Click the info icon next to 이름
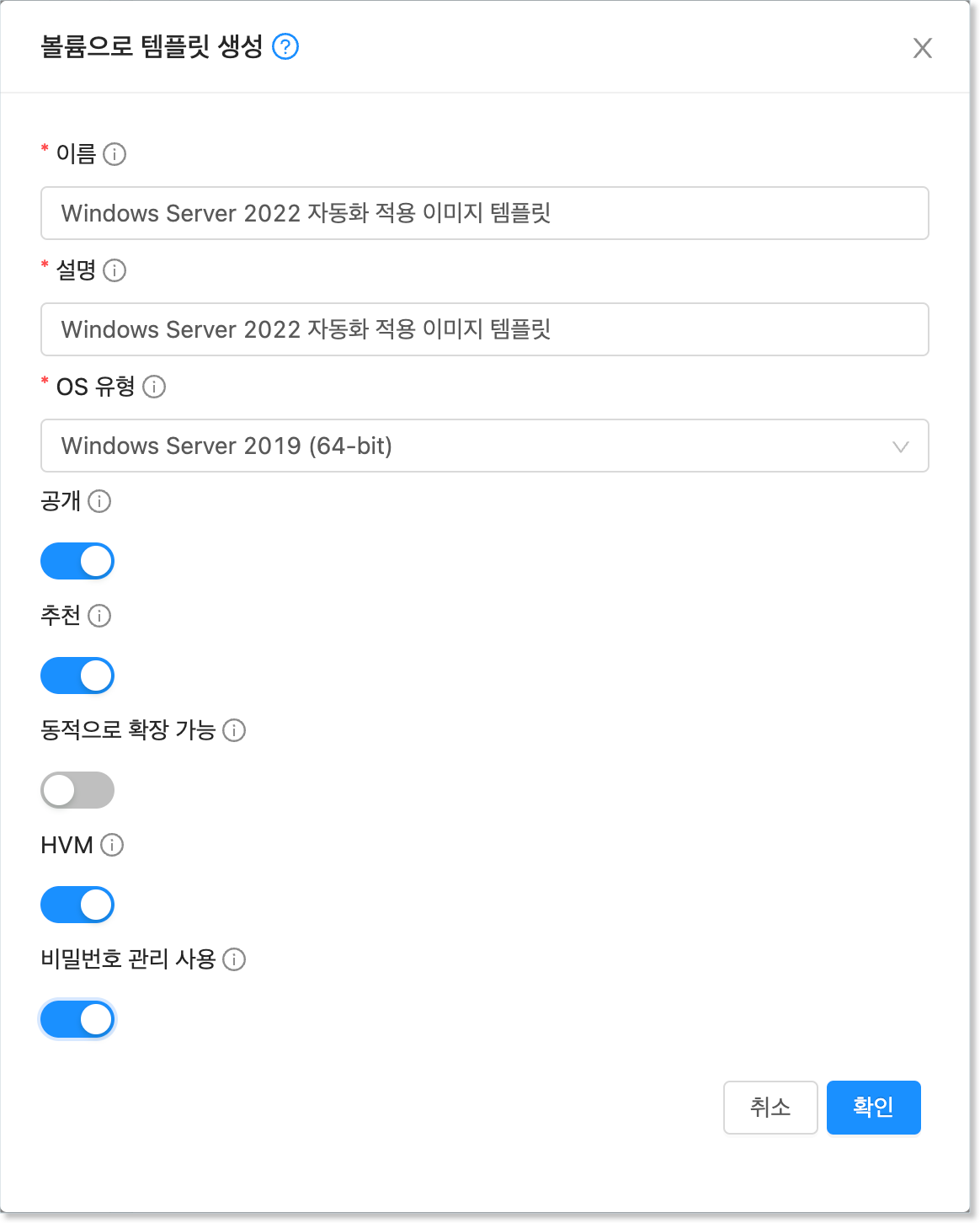The height and width of the screenshot is (1223, 980). click(x=115, y=154)
